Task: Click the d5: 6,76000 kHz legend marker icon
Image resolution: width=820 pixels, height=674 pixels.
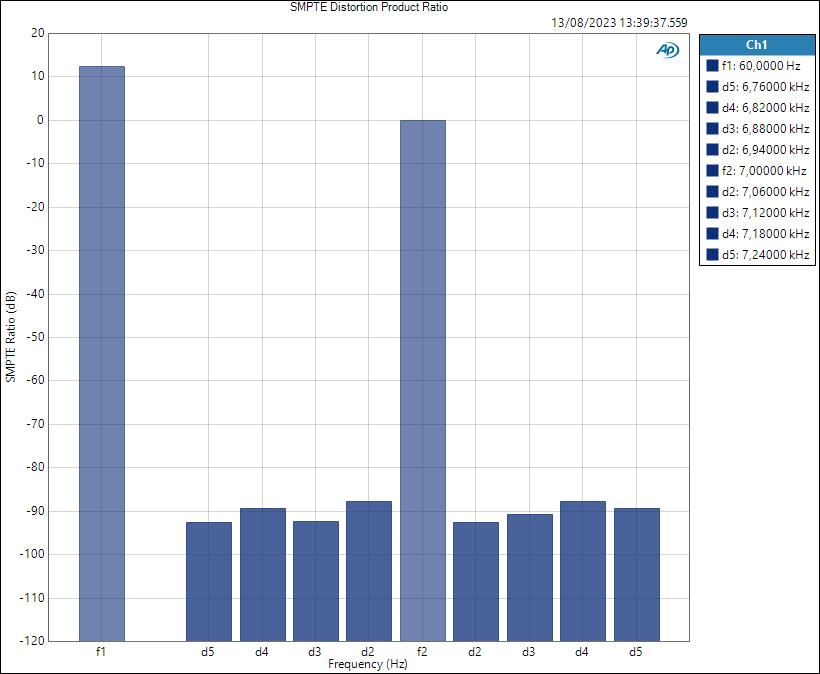Action: click(x=713, y=84)
